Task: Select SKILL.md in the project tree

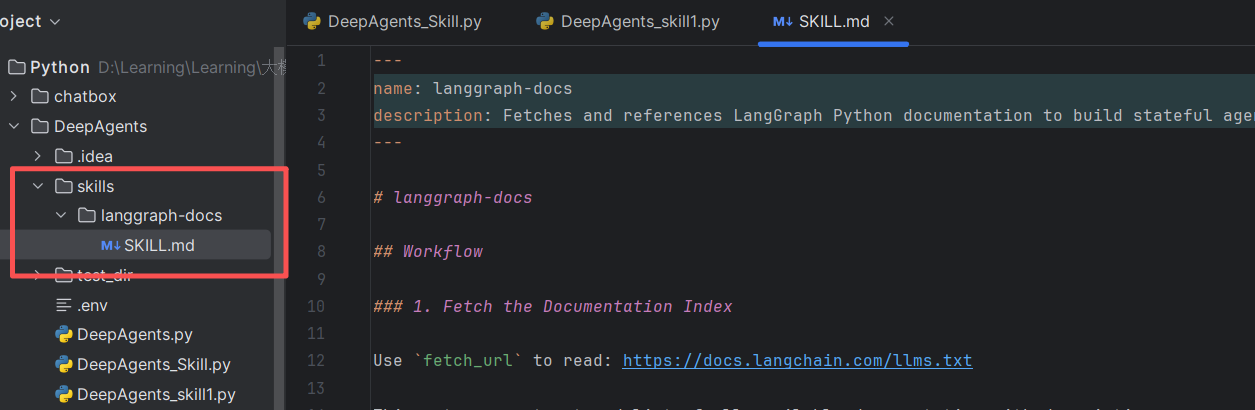Action: pos(136,245)
